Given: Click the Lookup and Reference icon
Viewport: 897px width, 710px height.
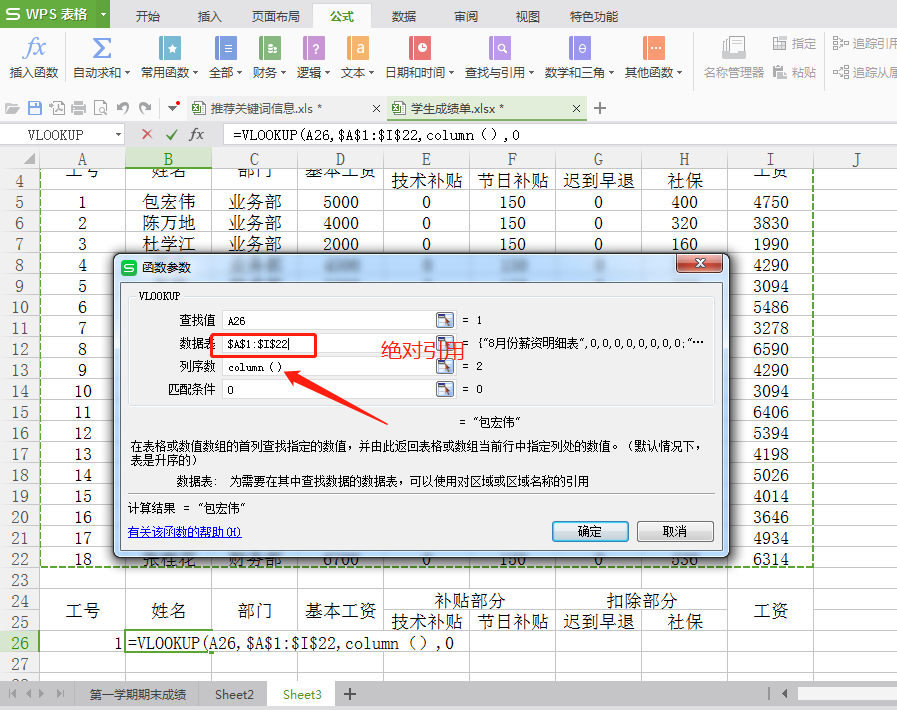Looking at the screenshot, I should tap(500, 48).
